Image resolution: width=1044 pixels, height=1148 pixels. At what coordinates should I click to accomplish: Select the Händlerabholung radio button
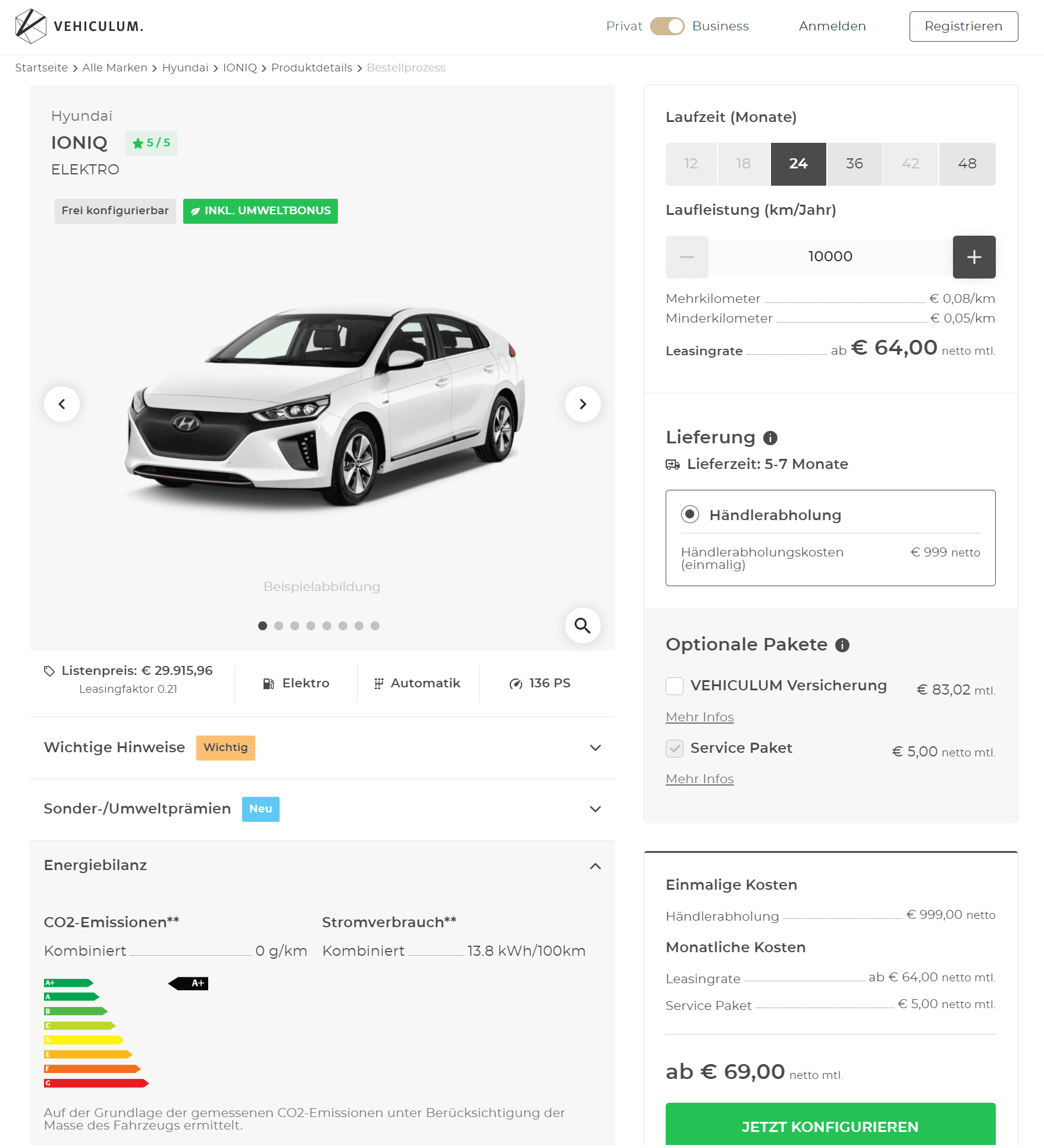coord(690,514)
